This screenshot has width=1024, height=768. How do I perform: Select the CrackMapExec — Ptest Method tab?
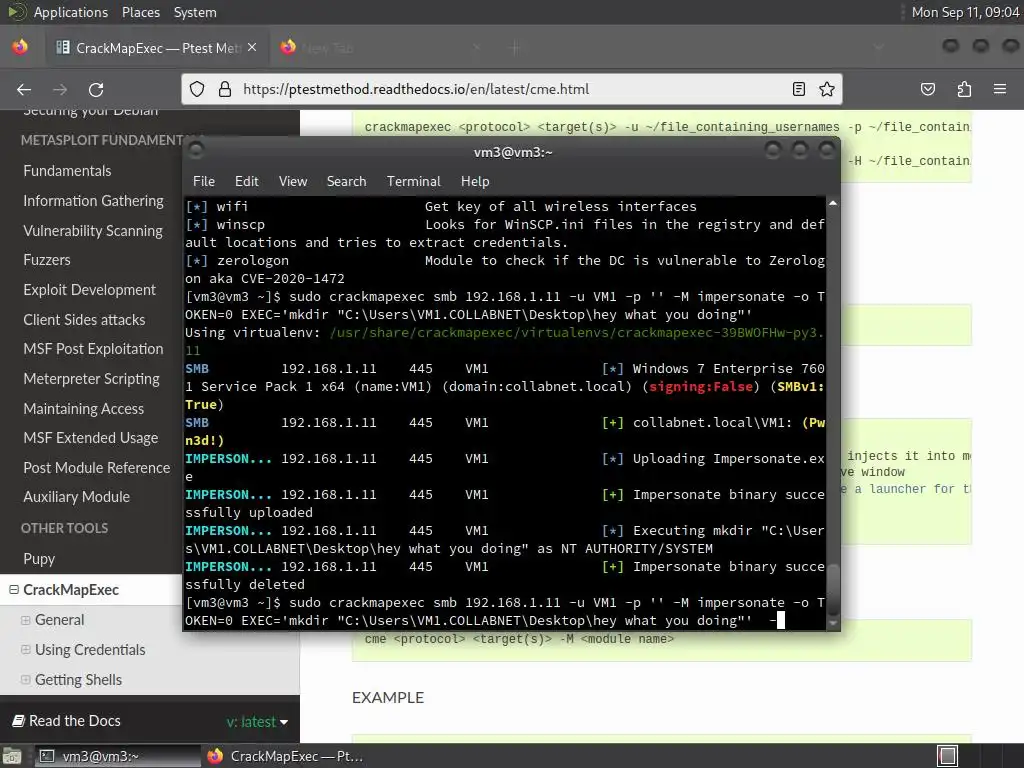[155, 48]
